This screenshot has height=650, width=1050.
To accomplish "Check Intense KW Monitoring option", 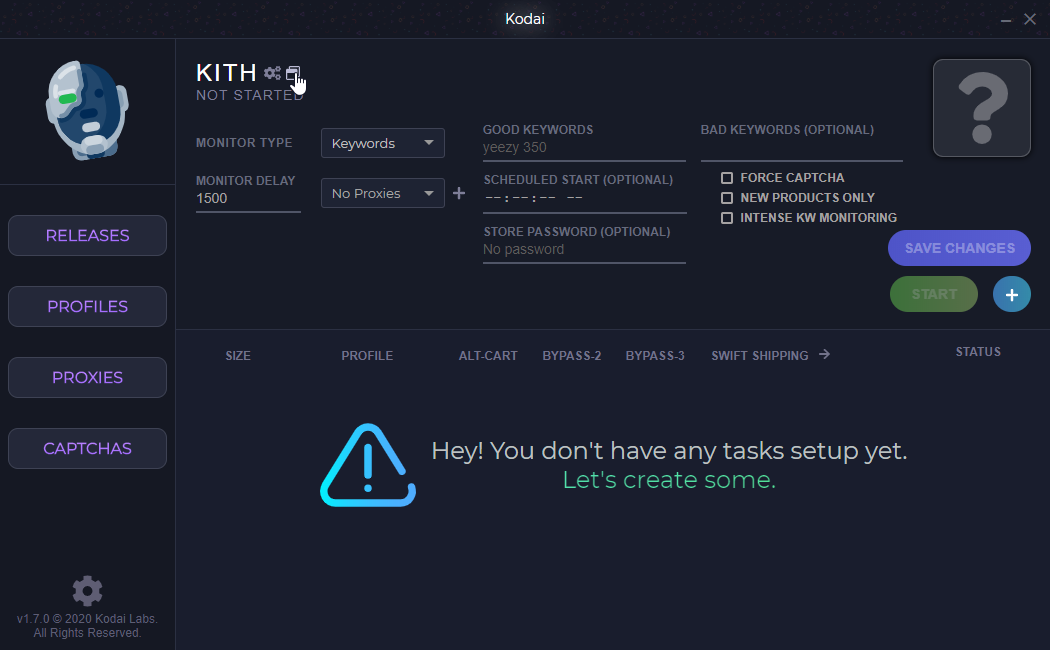I will tap(727, 218).
